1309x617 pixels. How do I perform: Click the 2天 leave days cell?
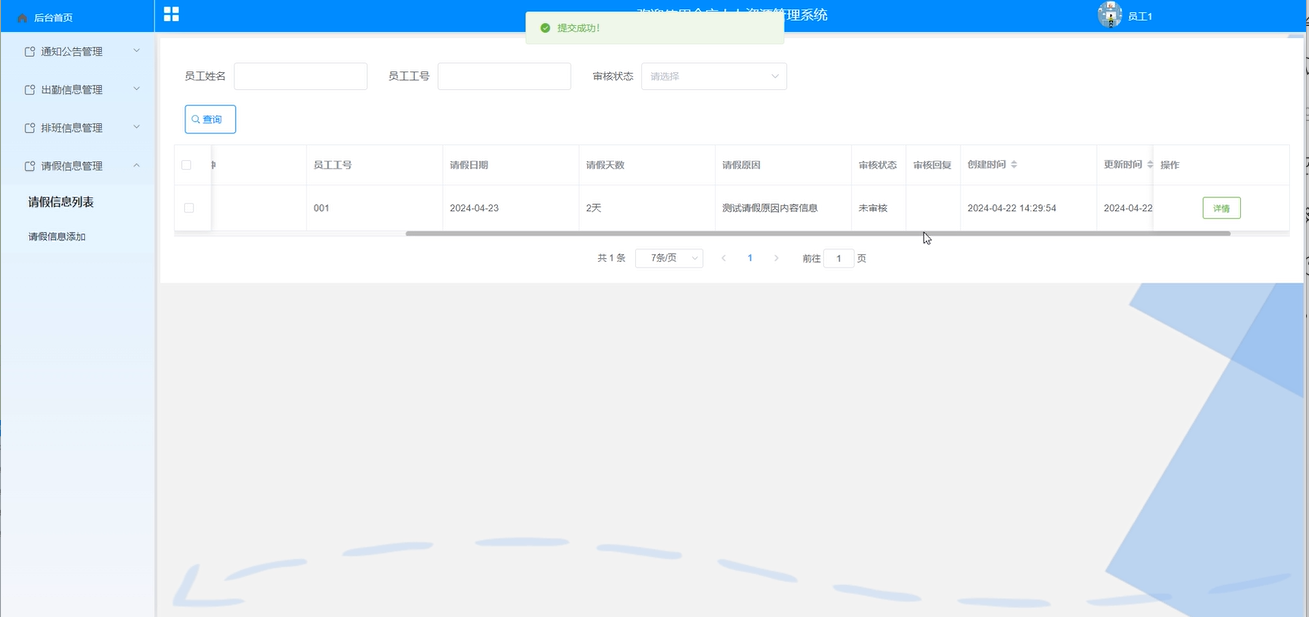(594, 208)
